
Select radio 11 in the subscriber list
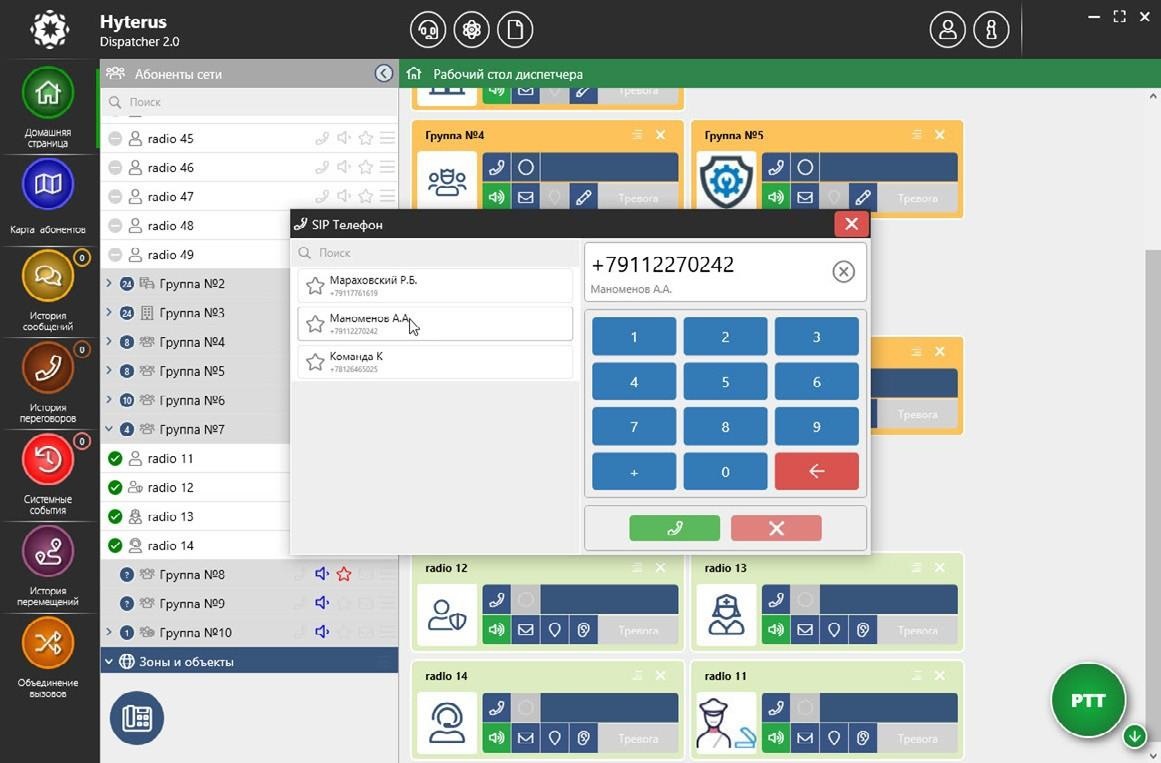(195, 459)
